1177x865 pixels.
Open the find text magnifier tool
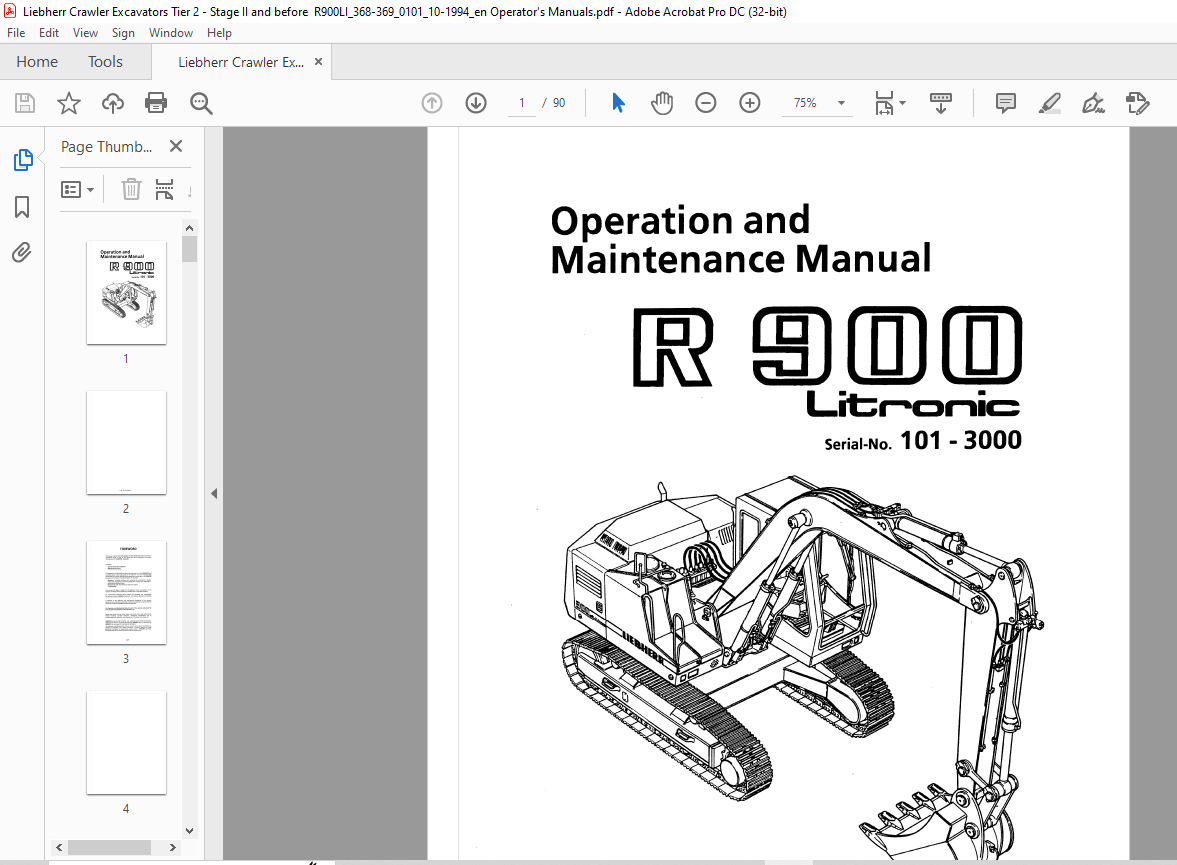pos(201,103)
